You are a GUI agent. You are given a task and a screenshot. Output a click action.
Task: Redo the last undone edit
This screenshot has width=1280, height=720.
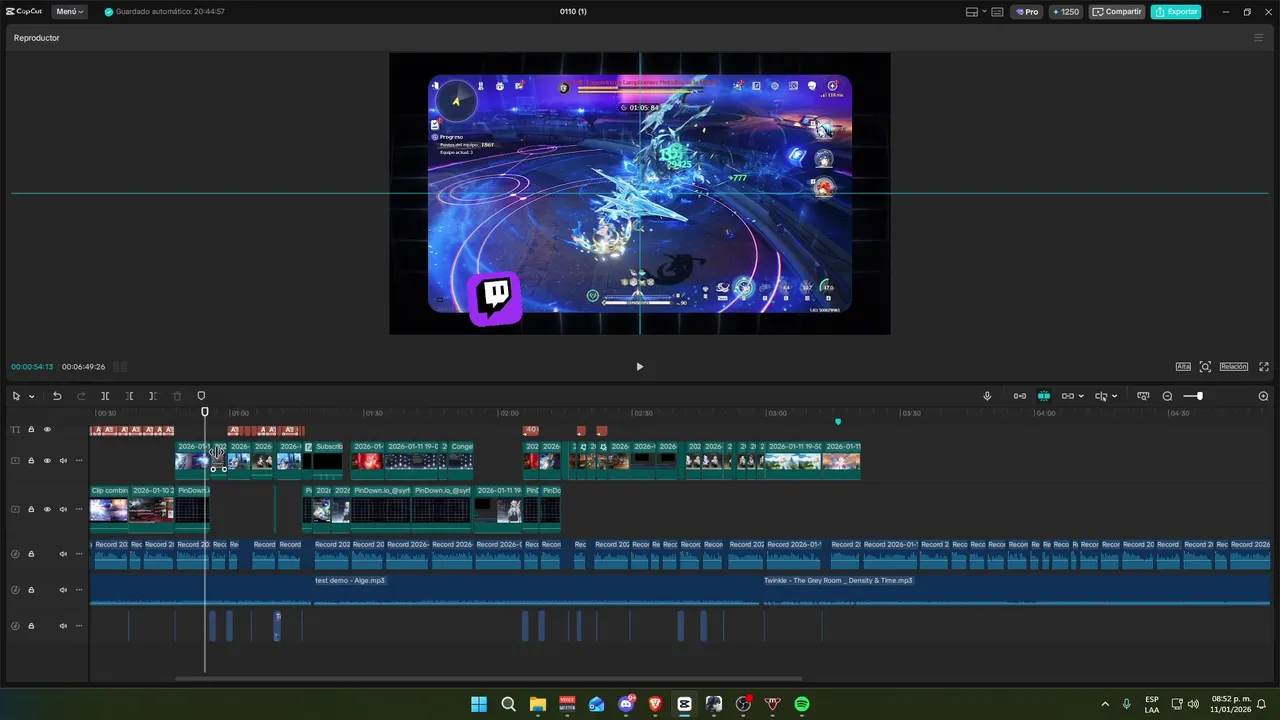point(81,396)
